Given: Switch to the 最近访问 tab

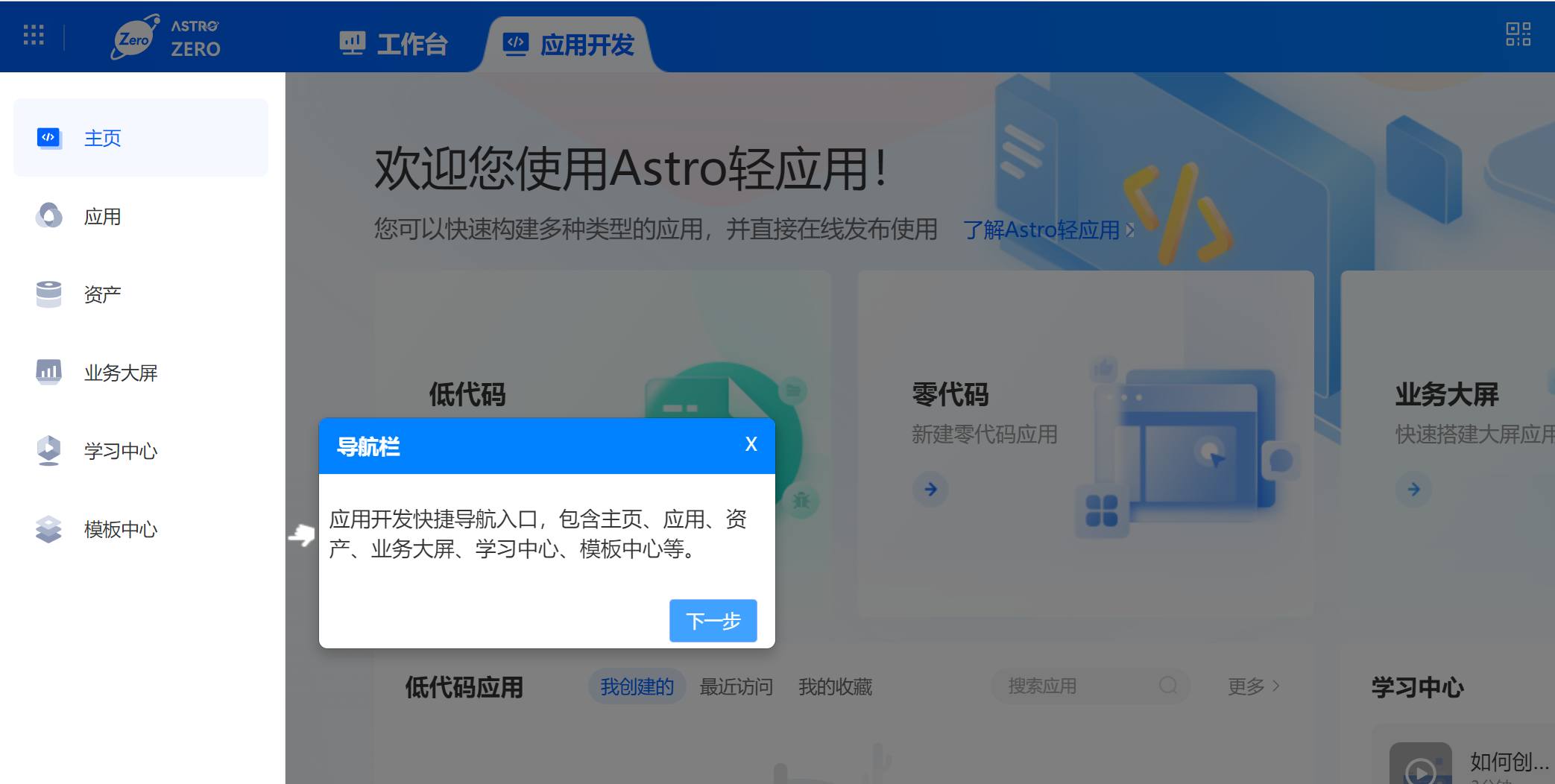Looking at the screenshot, I should [737, 686].
